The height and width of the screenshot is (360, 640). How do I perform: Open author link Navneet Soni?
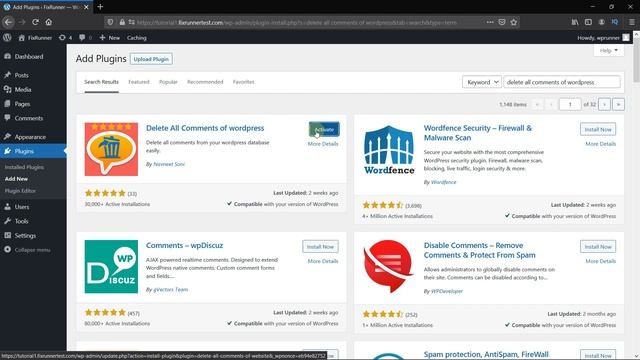coord(169,164)
